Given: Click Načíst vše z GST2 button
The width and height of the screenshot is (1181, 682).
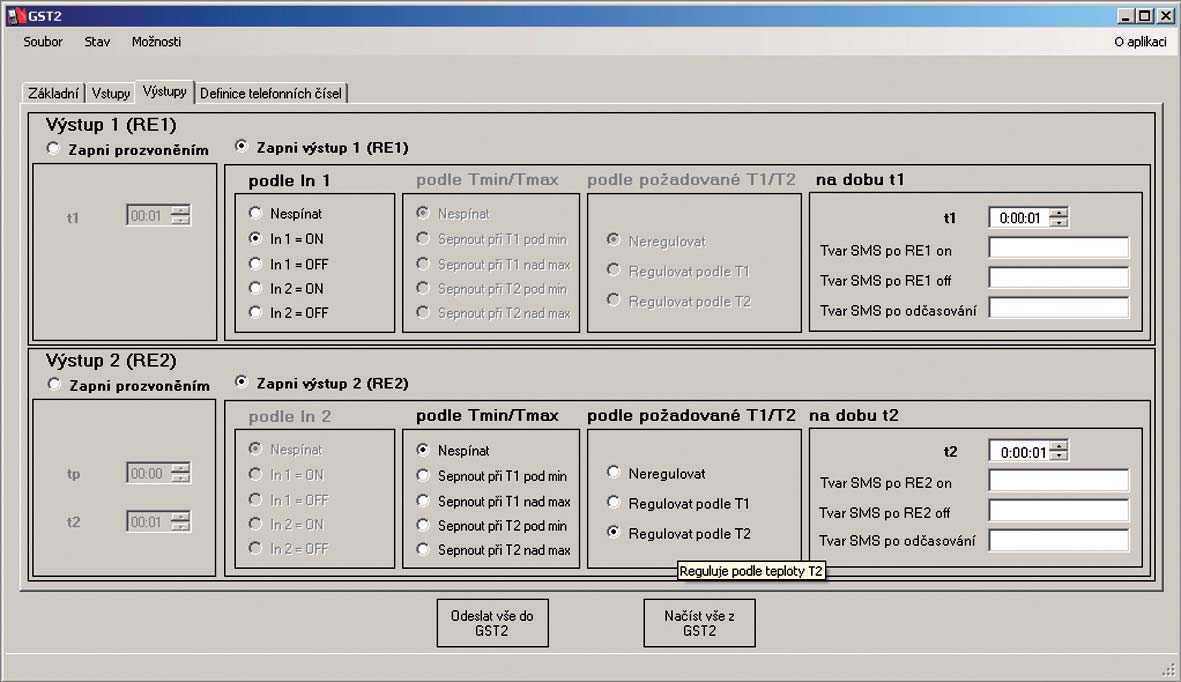Looking at the screenshot, I should pos(699,622).
